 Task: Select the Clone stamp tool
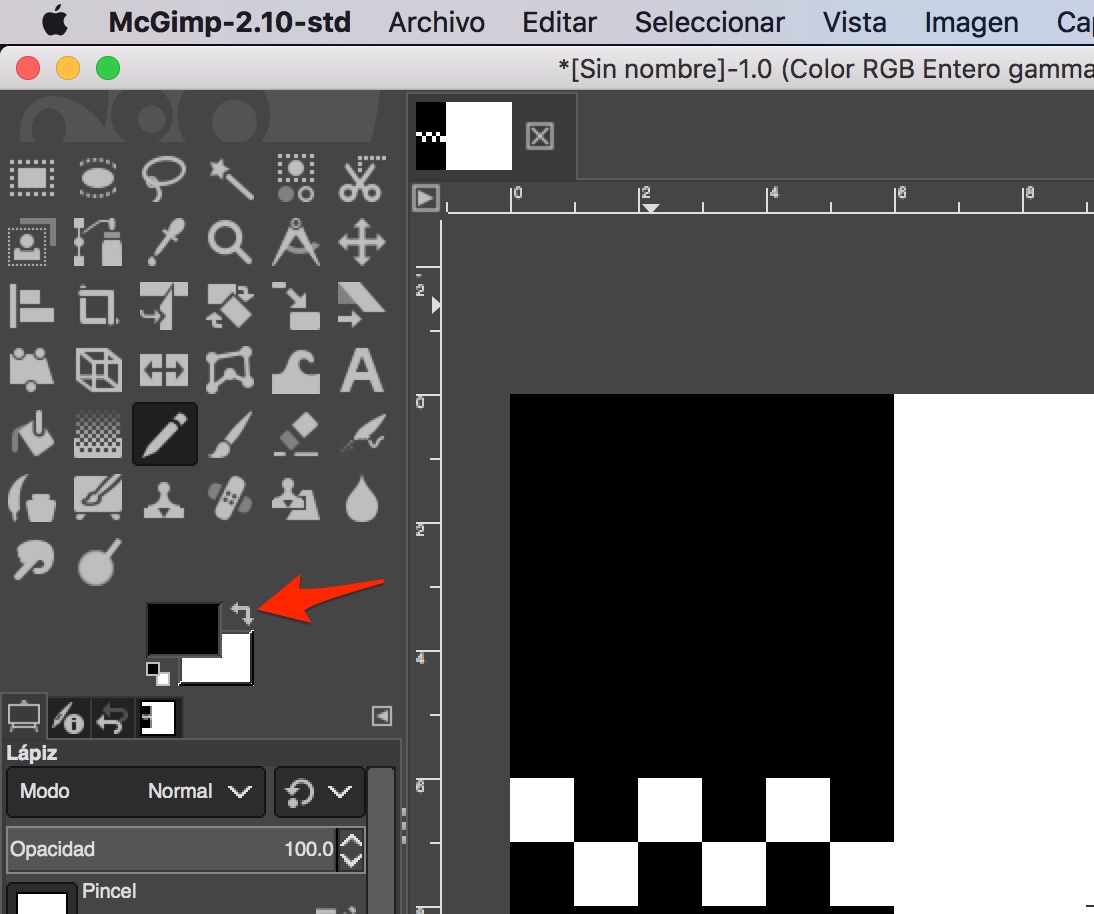163,498
